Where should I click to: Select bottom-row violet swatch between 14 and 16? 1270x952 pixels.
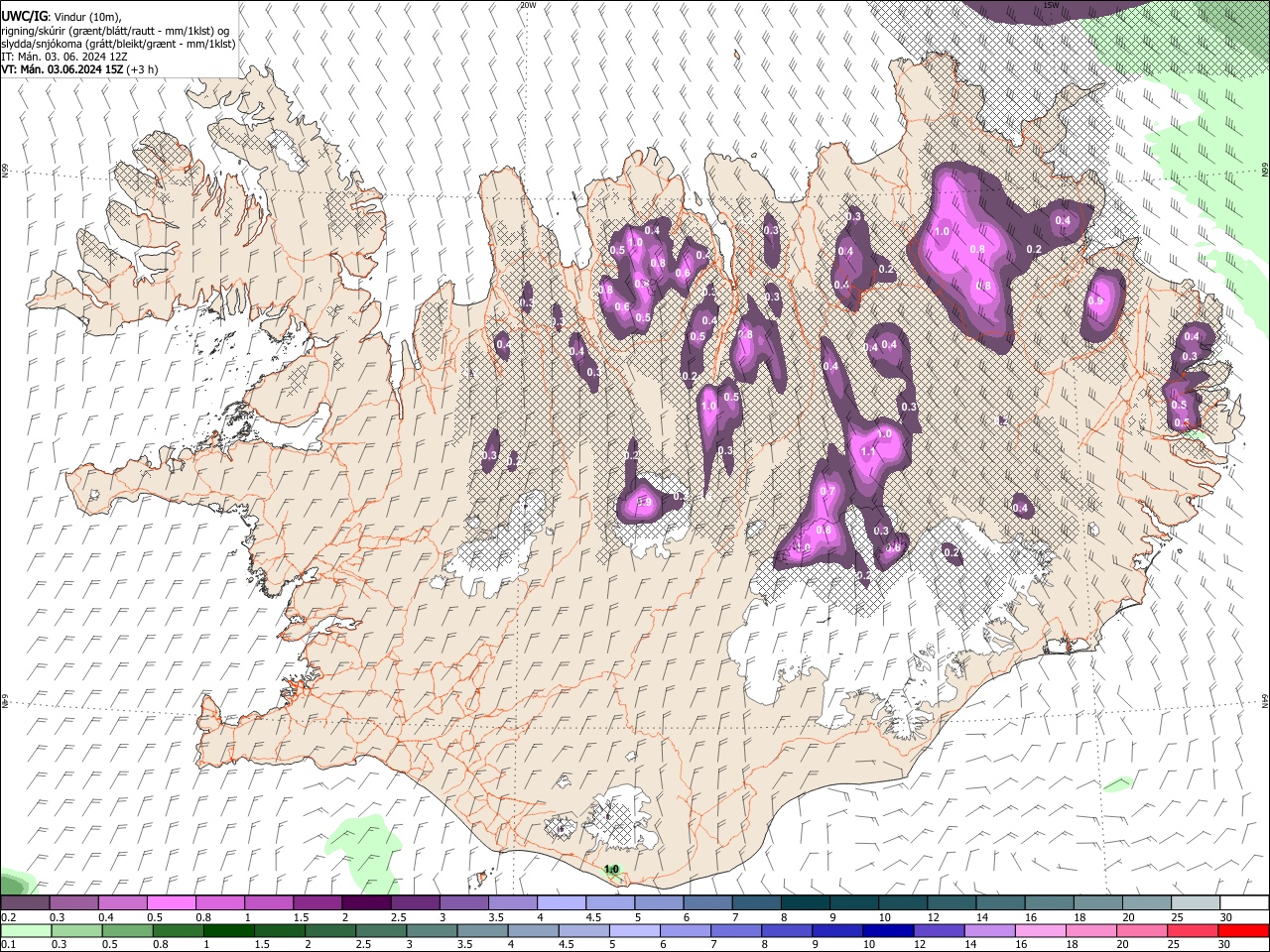coord(991,930)
